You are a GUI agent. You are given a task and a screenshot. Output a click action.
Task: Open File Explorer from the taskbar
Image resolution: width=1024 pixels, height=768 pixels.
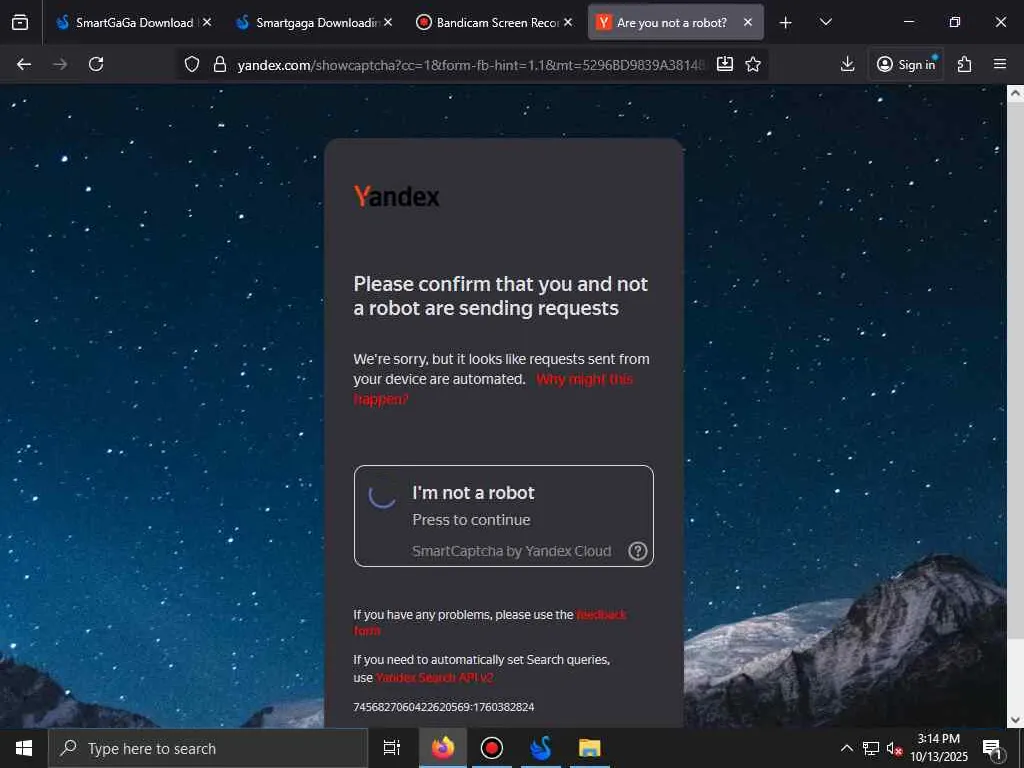click(x=590, y=748)
